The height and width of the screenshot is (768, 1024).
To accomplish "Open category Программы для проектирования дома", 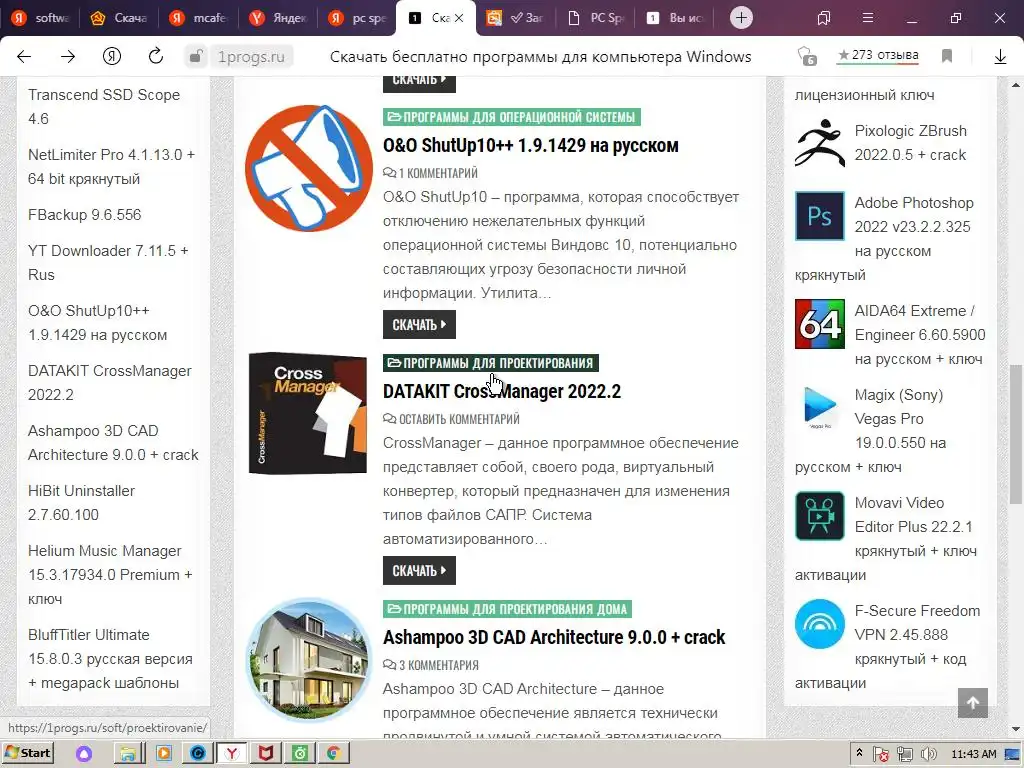I will click(507, 609).
